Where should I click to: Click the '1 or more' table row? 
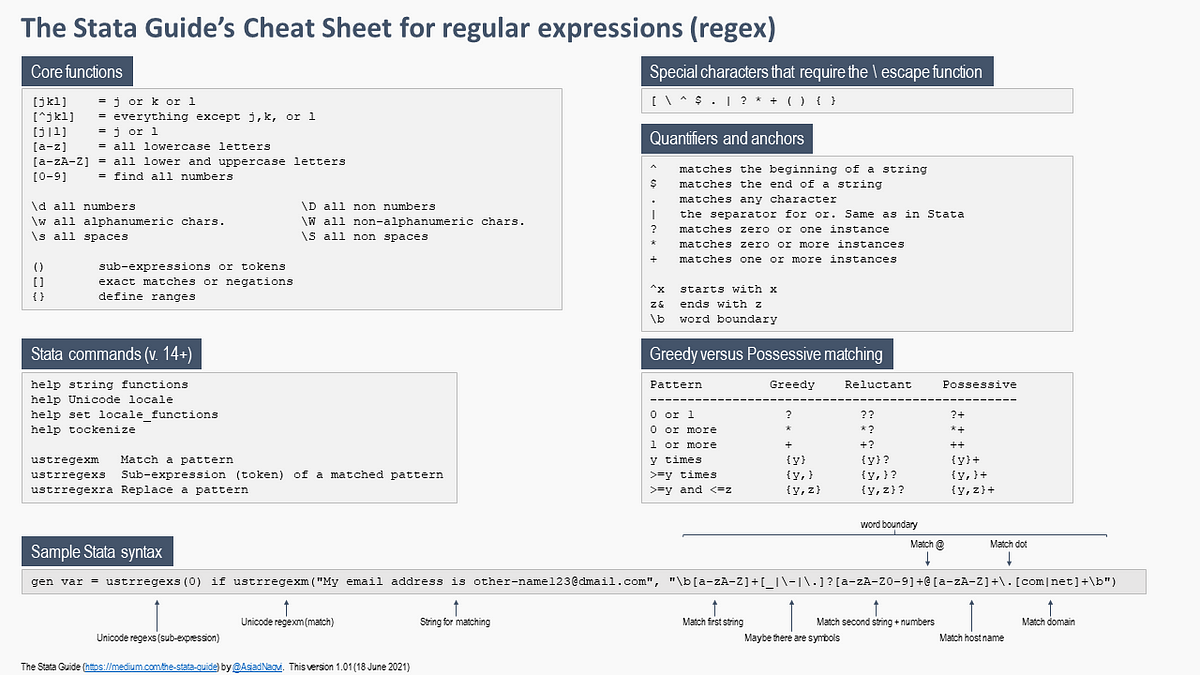point(807,444)
